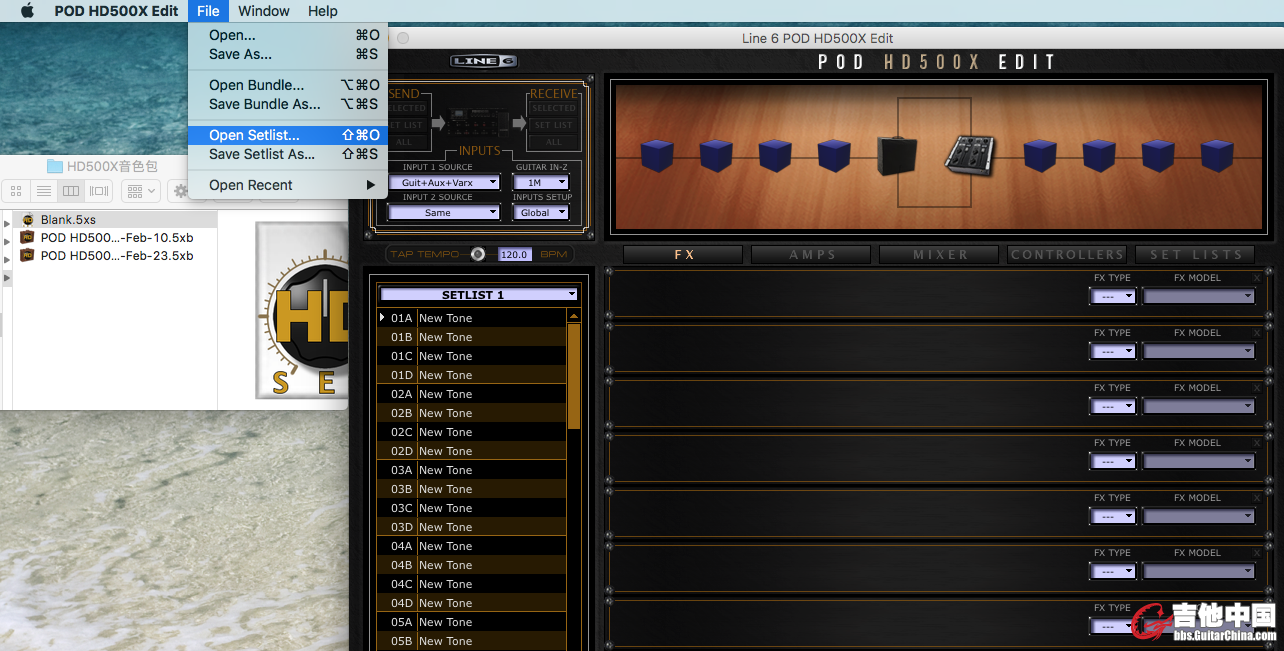Switch to the CONTROLLERS tab

tap(1067, 255)
